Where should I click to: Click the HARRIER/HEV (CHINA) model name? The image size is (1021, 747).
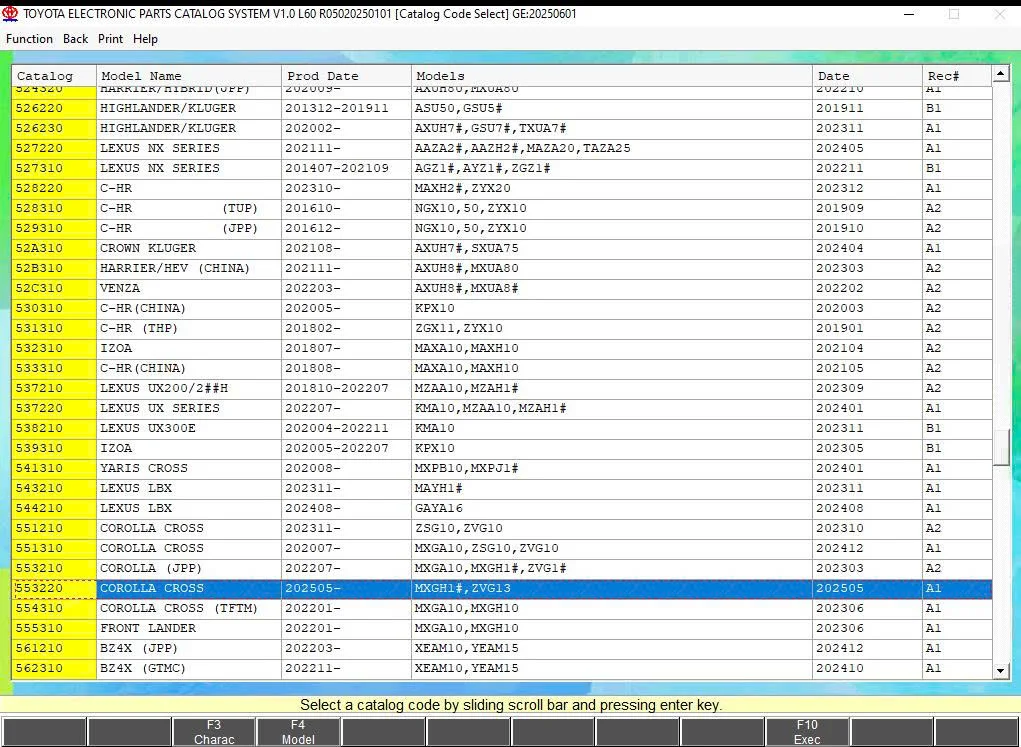coord(175,268)
